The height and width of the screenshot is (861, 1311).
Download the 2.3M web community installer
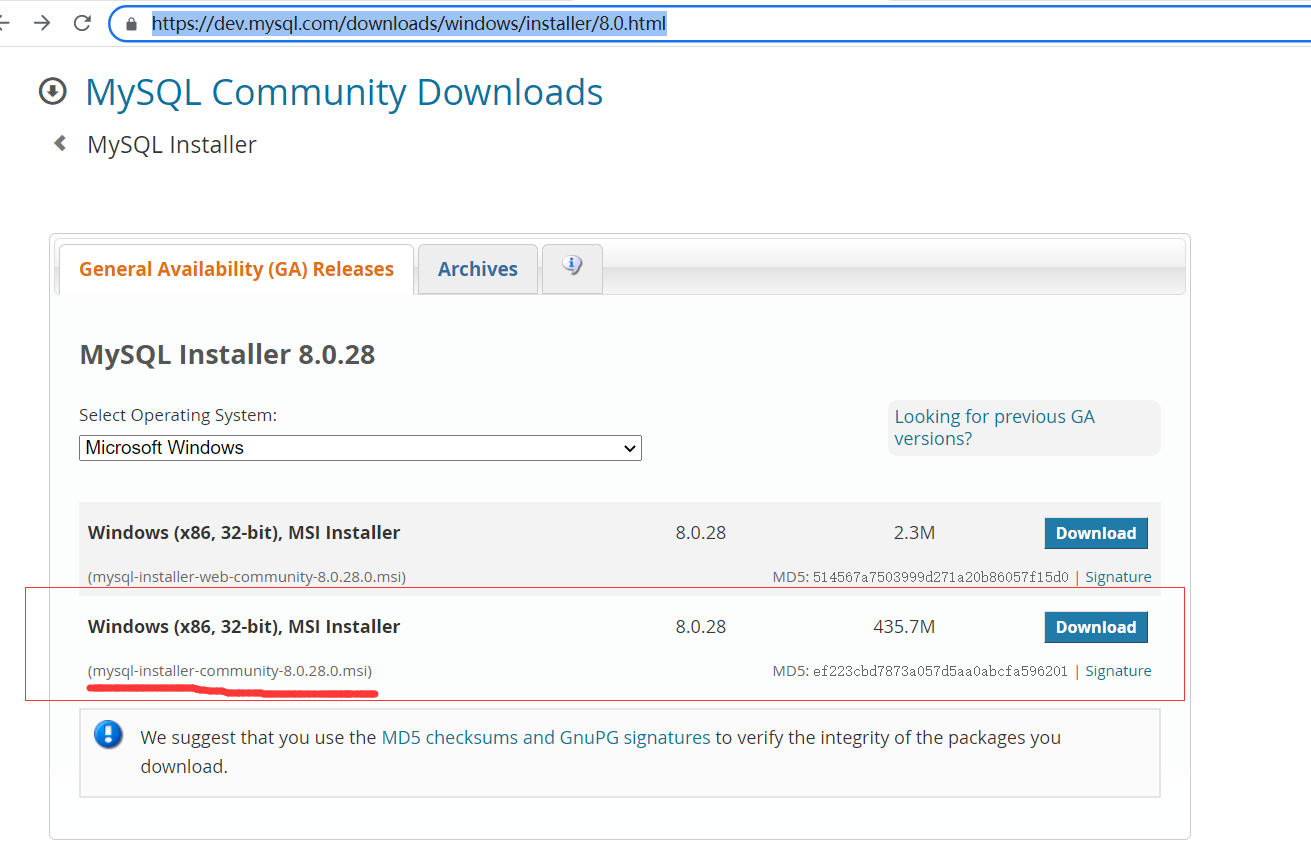click(1096, 533)
